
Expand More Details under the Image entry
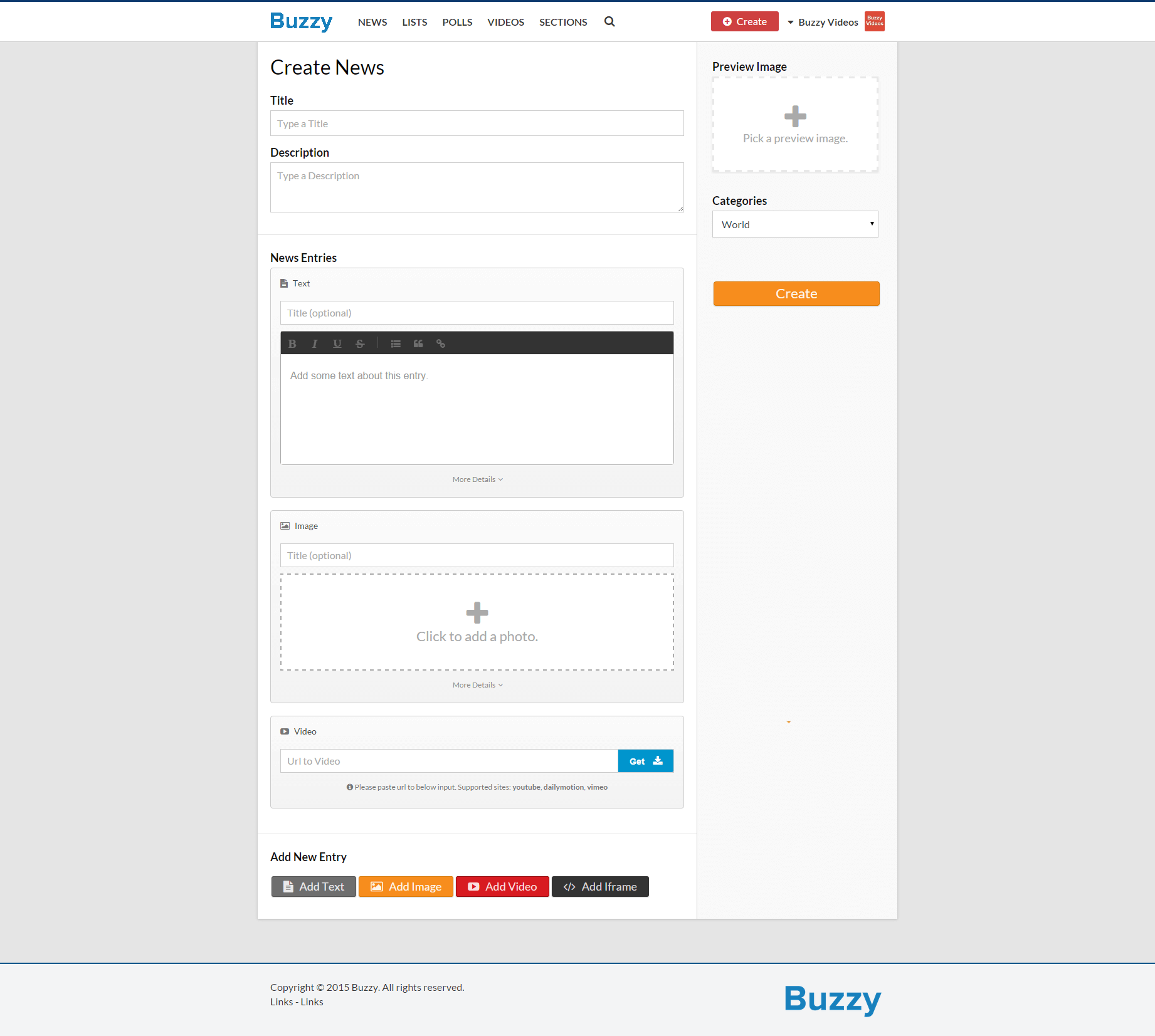(477, 684)
